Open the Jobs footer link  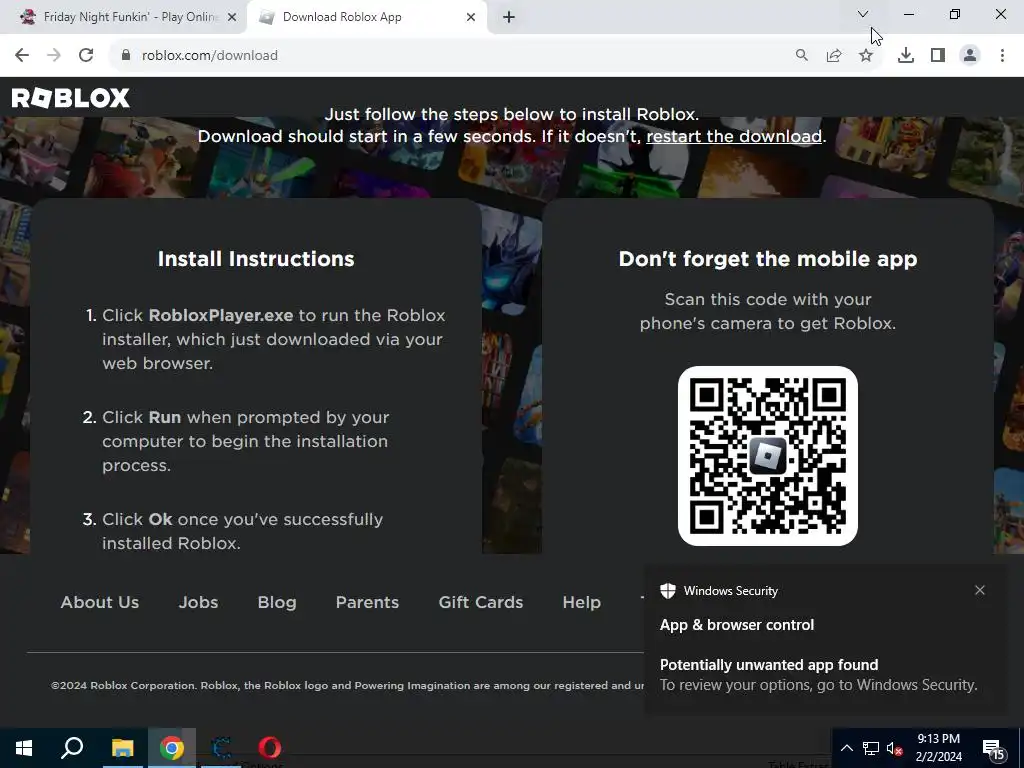(x=199, y=602)
